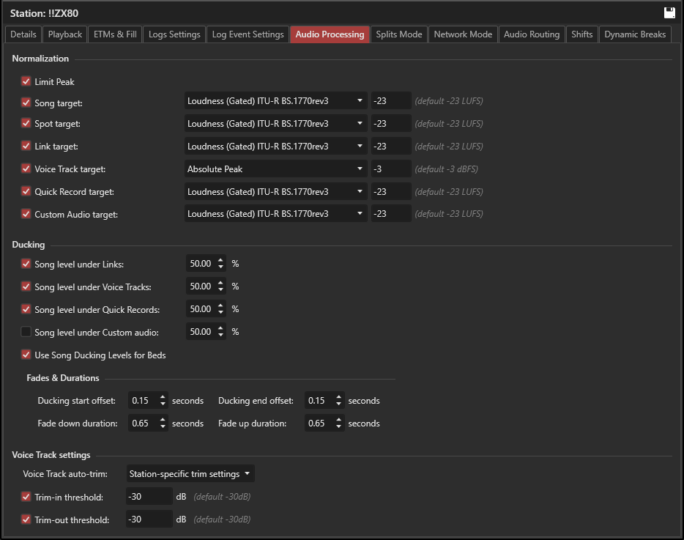
Task: Switch to Splits Mode tab
Action: (399, 34)
